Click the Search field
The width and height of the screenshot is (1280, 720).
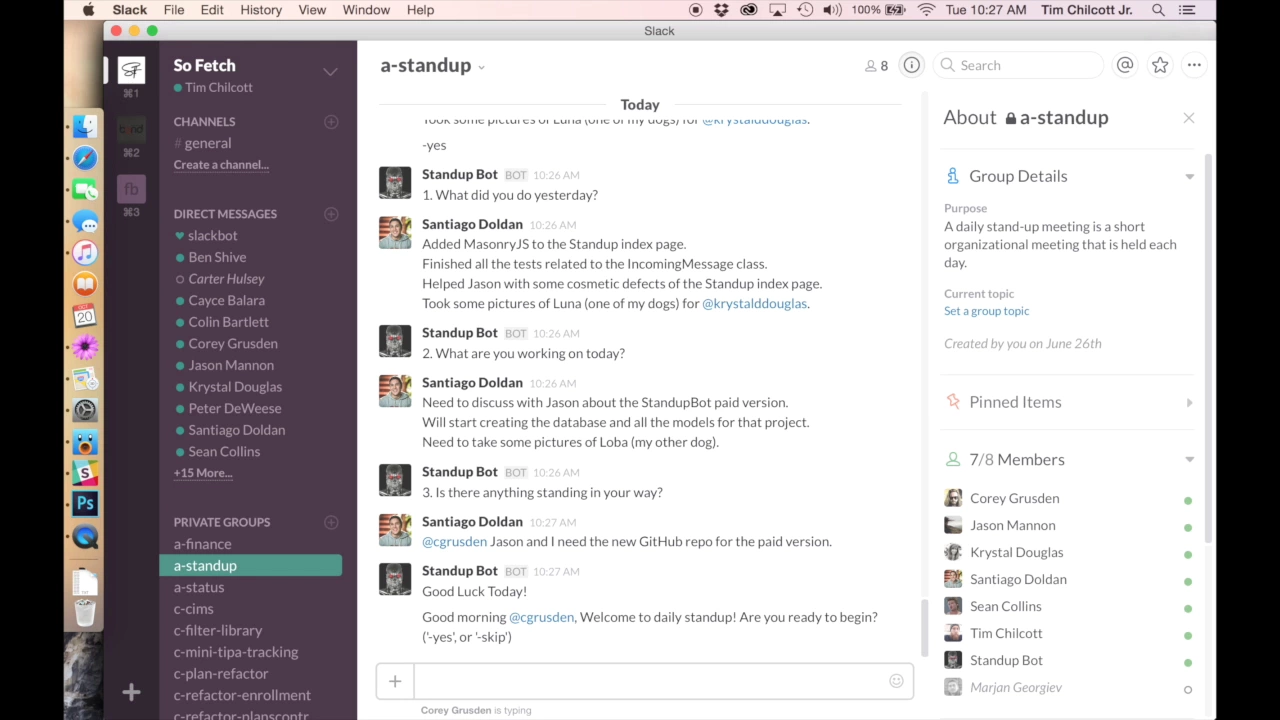[1018, 65]
